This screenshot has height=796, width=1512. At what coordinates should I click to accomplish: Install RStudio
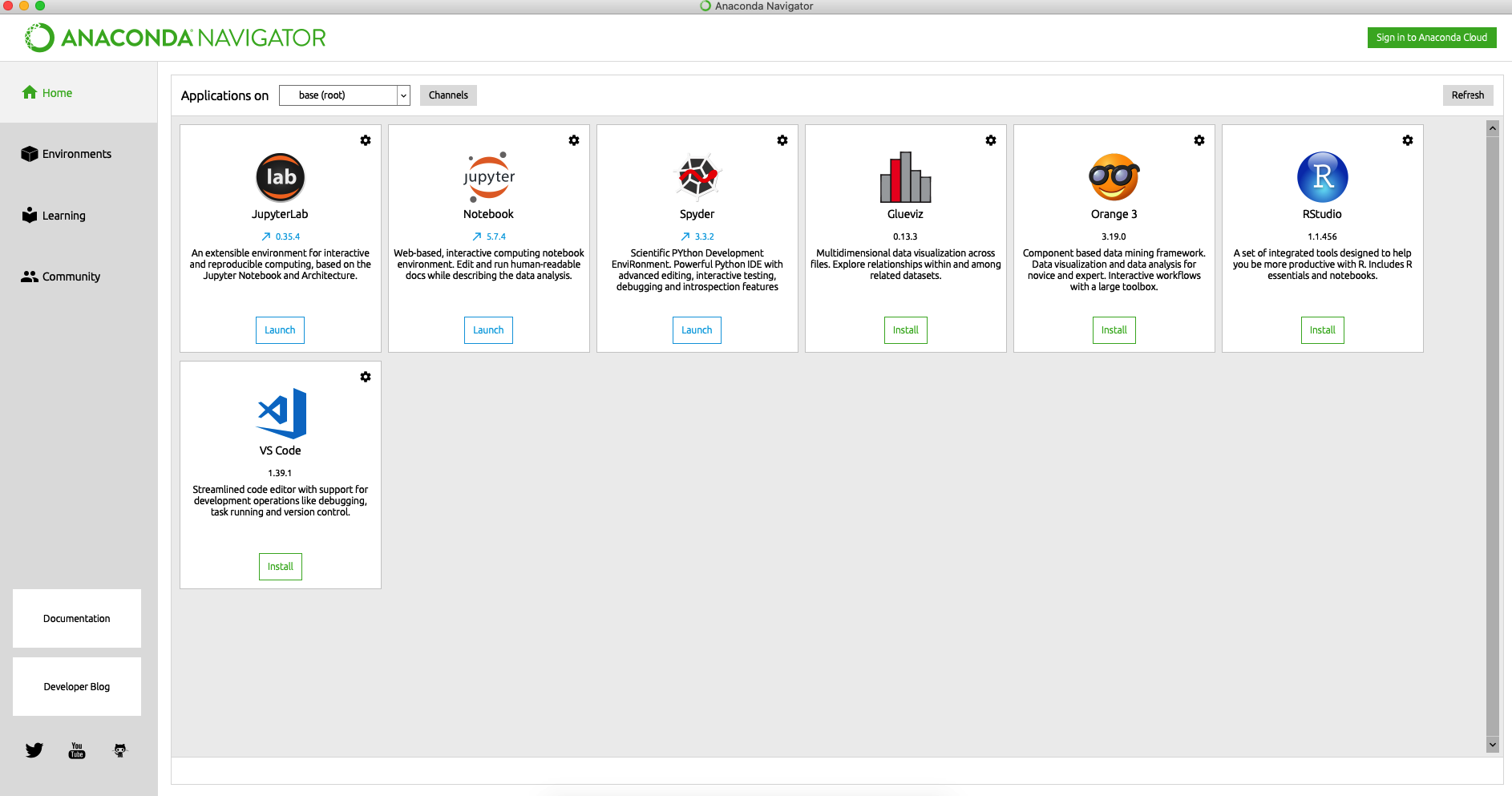point(1323,330)
